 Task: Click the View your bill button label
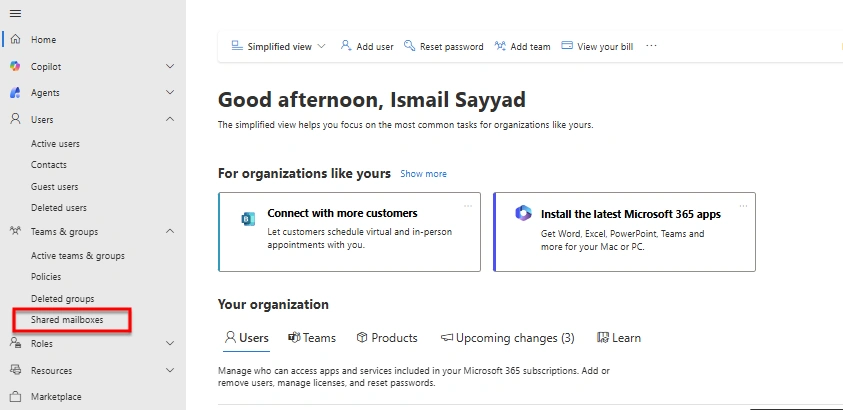605,47
